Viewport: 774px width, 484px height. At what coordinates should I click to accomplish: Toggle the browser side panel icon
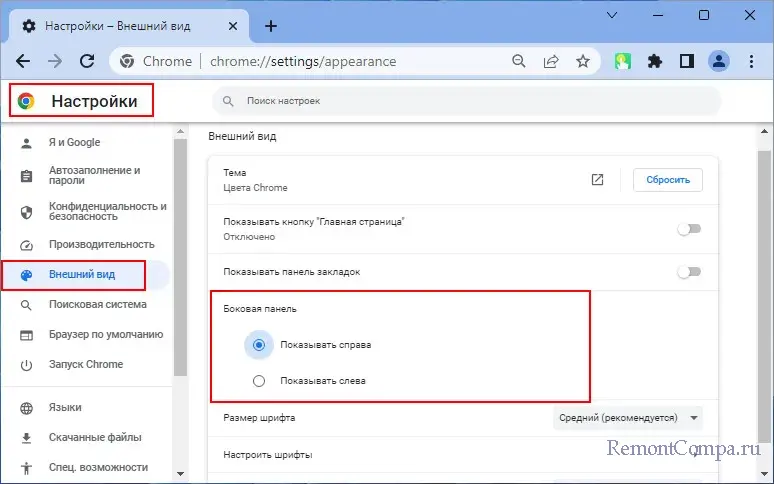click(x=686, y=61)
